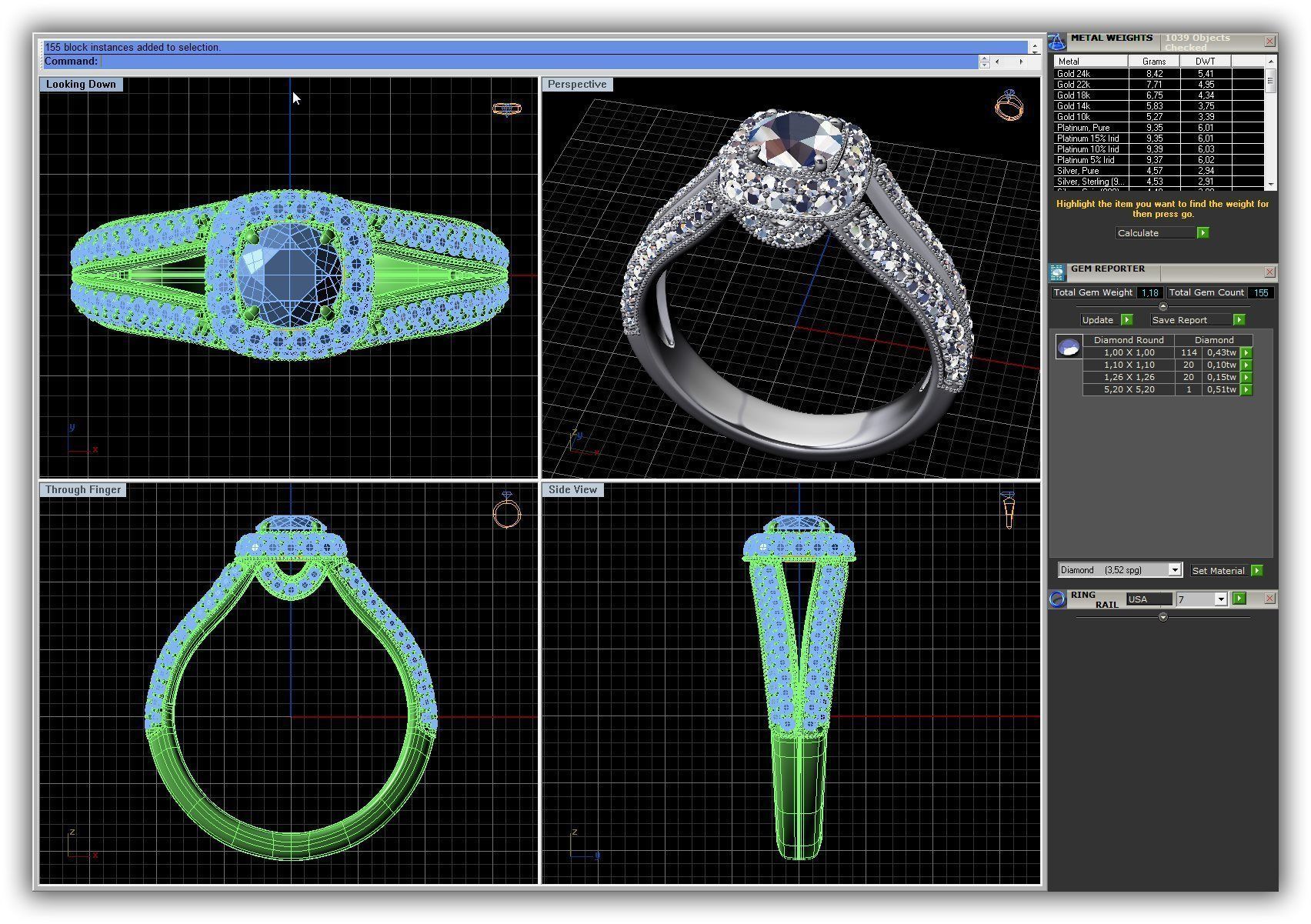
Task: Select the Gold 24k row
Action: (x=1159, y=74)
